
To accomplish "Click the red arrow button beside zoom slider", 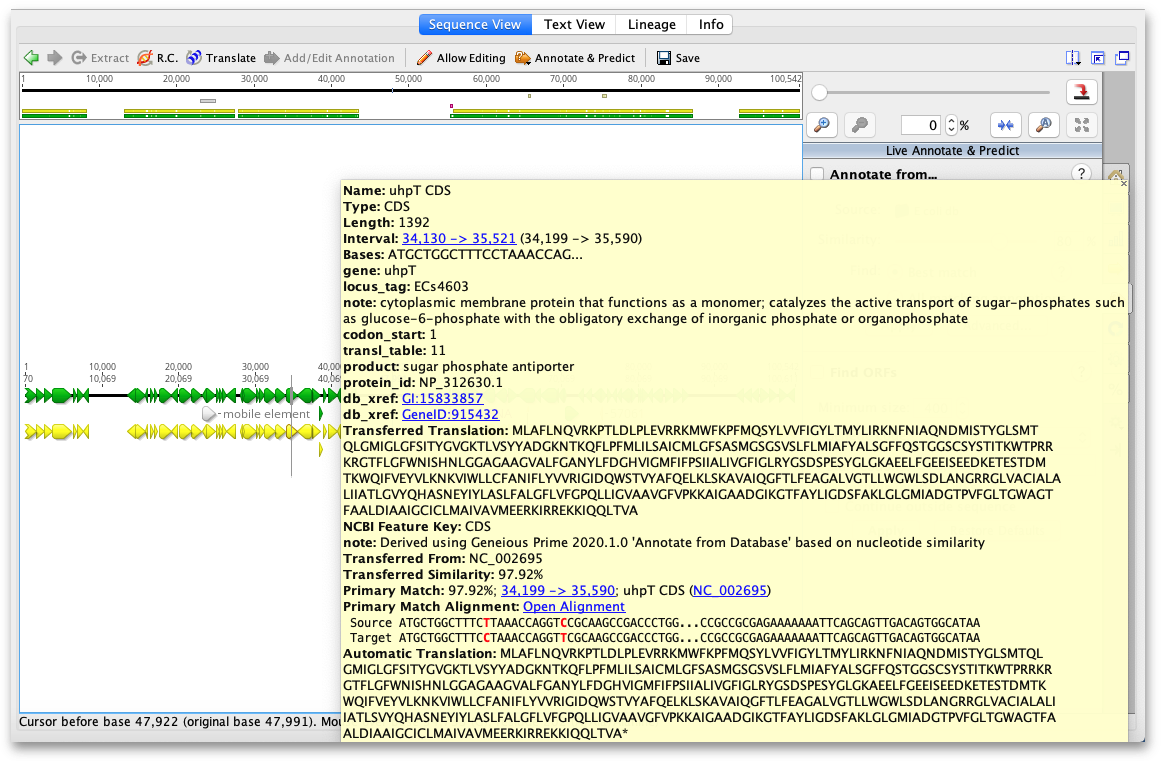I will [1081, 92].
